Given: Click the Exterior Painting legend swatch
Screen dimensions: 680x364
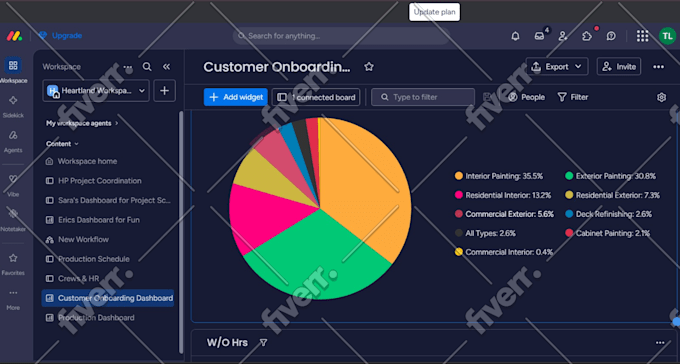Looking at the screenshot, I should point(569,176).
